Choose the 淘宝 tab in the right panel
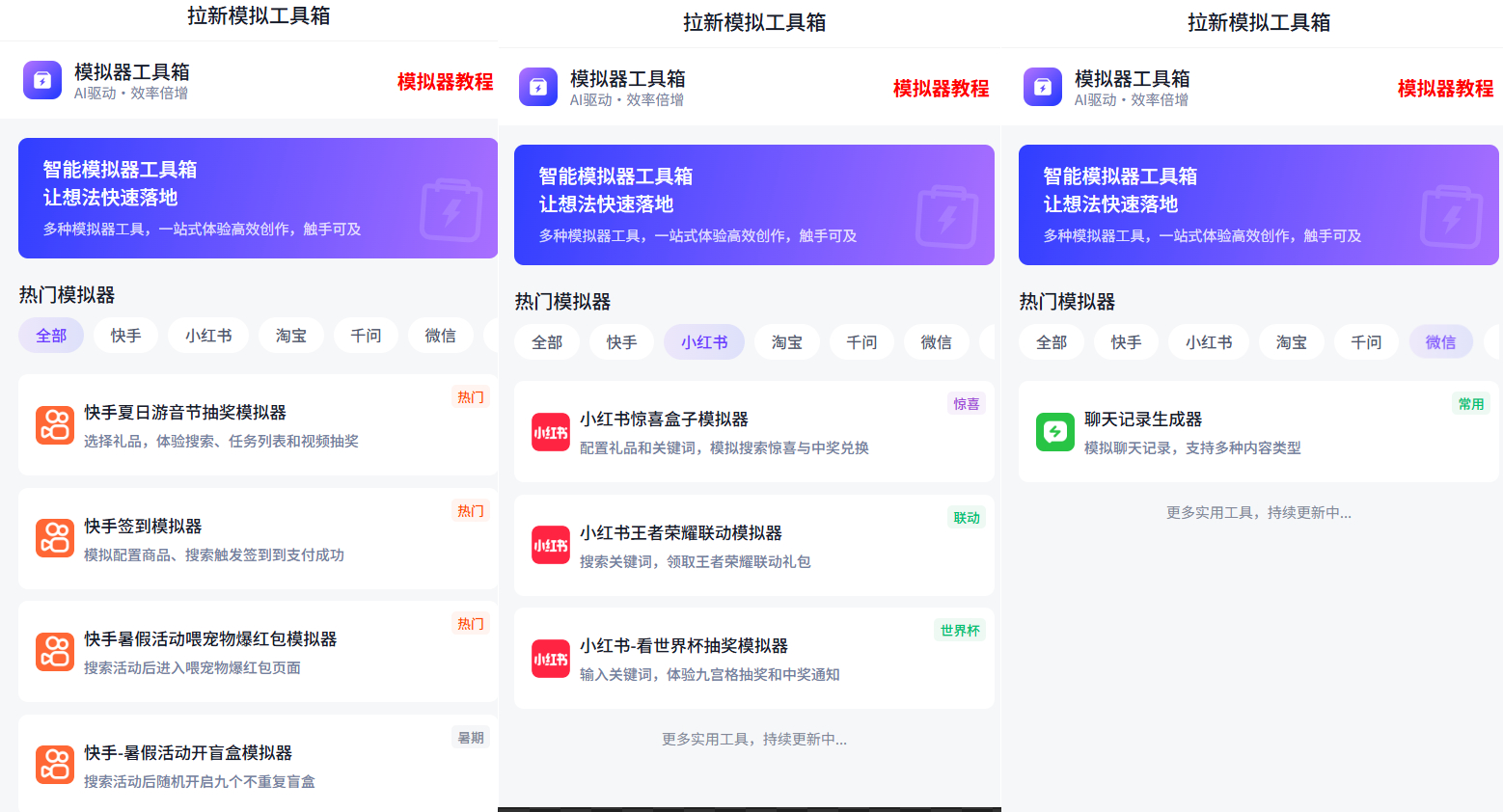 pos(1292,342)
